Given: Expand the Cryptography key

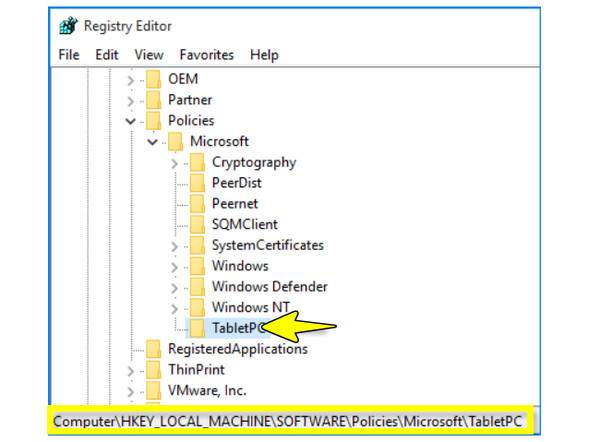Looking at the screenshot, I should (174, 163).
